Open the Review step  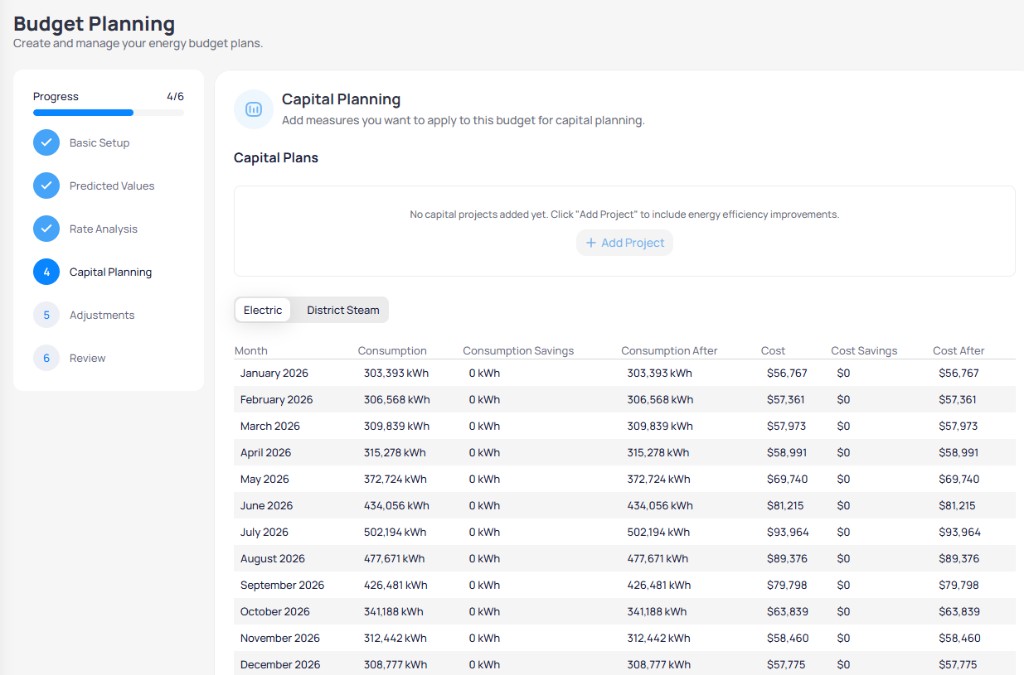[x=88, y=358]
